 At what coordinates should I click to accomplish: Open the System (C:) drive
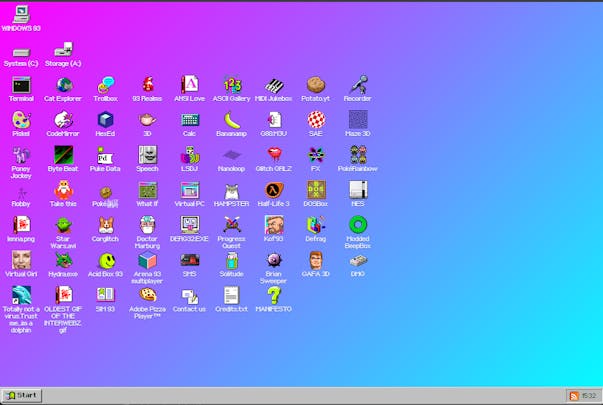tap(20, 50)
